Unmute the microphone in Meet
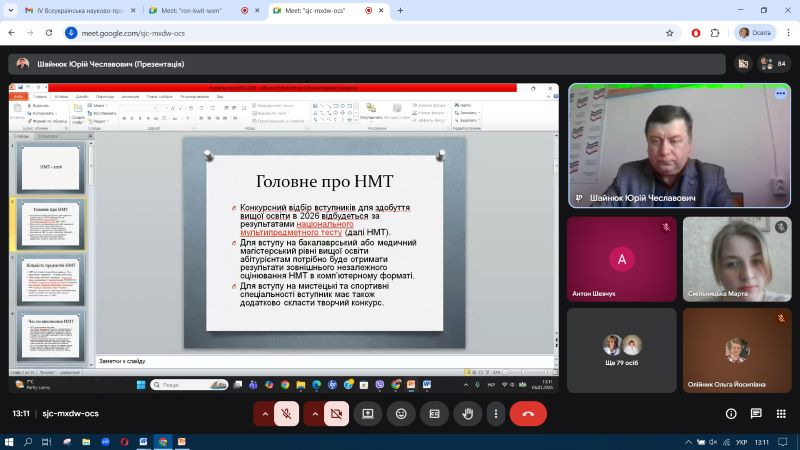The image size is (800, 450). [288, 413]
